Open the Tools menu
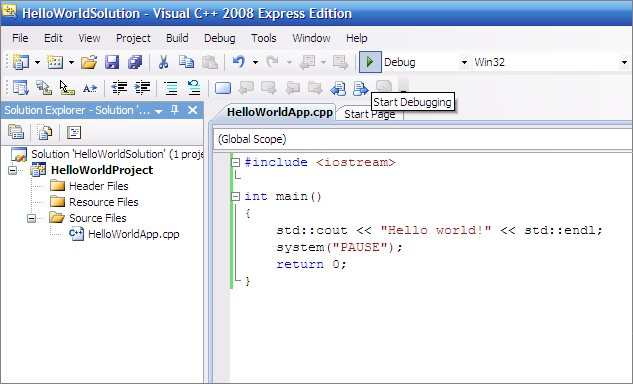The height and width of the screenshot is (384, 633). click(264, 38)
